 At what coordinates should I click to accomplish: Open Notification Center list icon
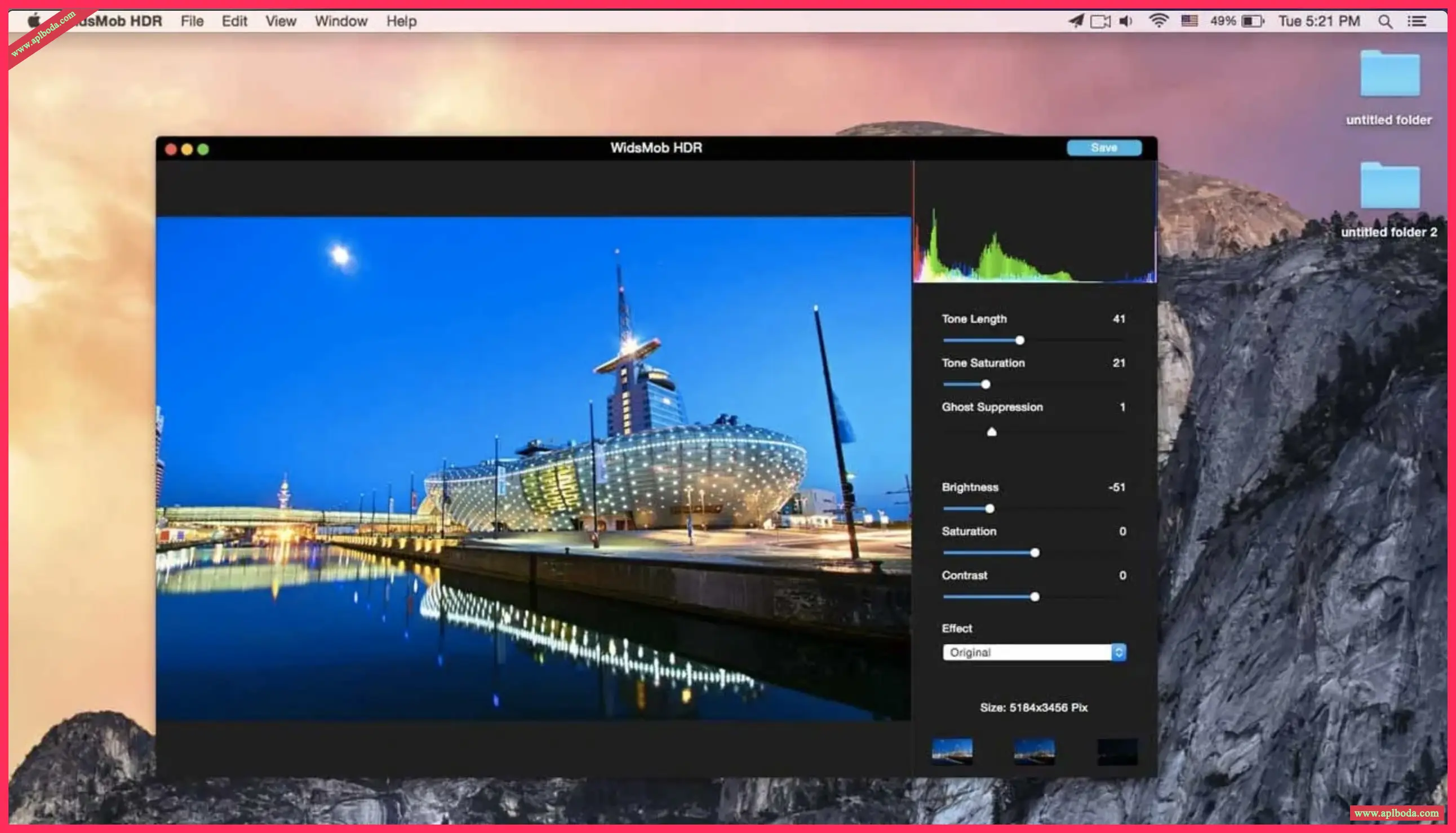tap(1416, 22)
